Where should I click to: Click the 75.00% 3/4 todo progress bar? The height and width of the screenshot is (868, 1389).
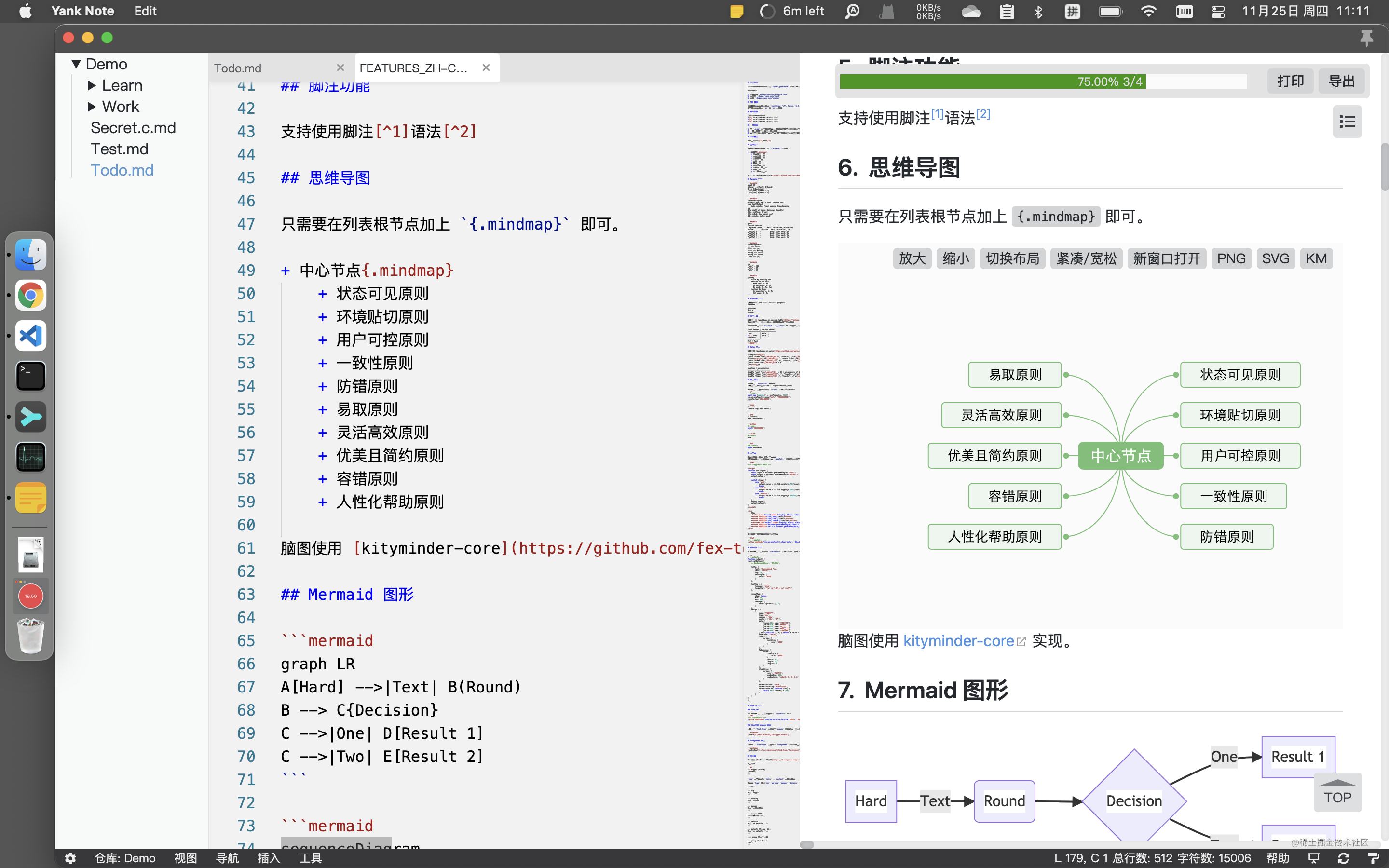1043,81
